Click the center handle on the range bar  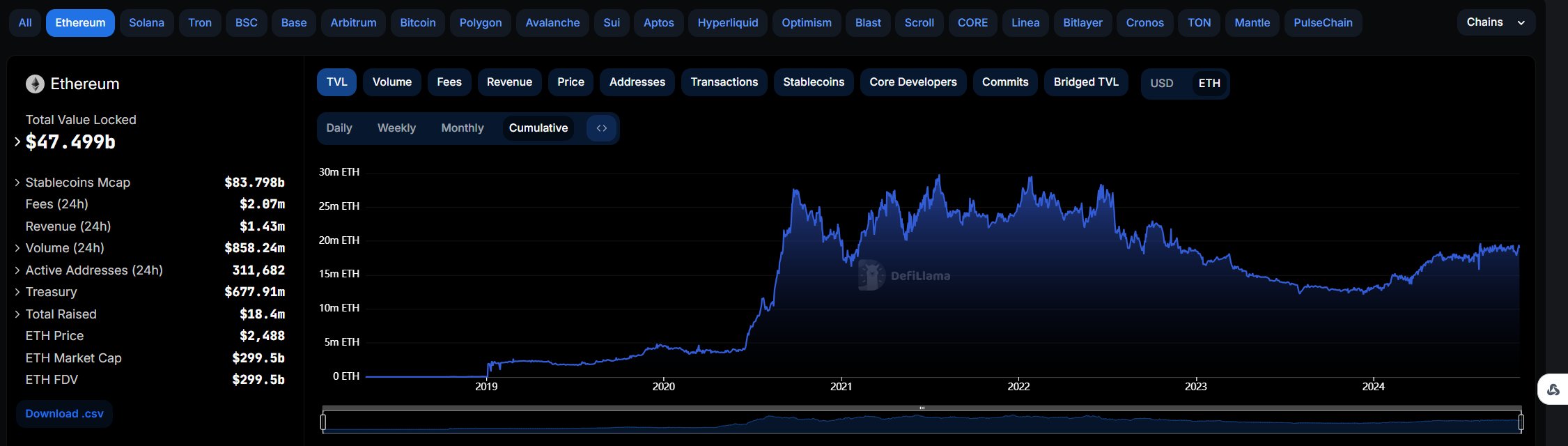(922, 408)
